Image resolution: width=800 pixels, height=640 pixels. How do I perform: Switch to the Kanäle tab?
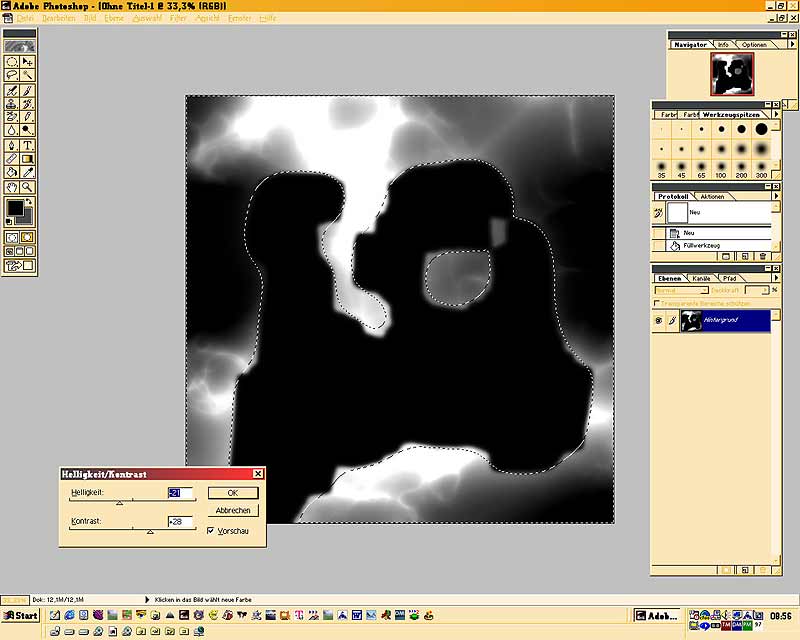click(x=701, y=278)
